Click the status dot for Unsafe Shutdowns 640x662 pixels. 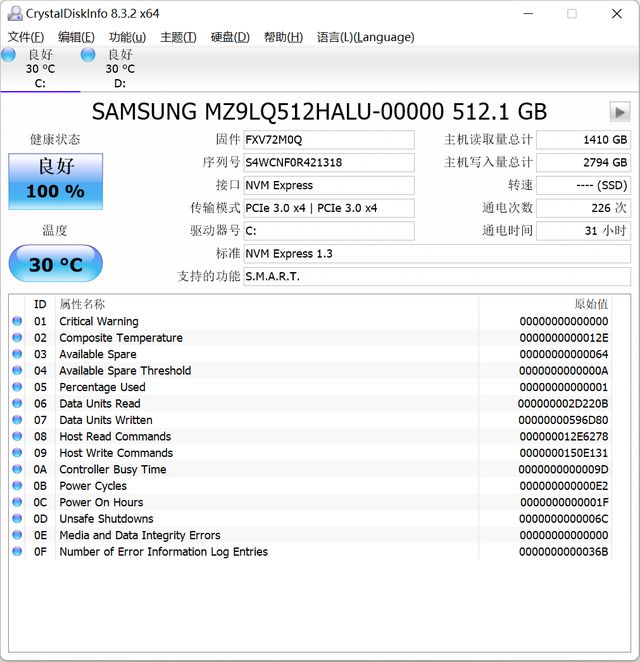click(x=17, y=518)
